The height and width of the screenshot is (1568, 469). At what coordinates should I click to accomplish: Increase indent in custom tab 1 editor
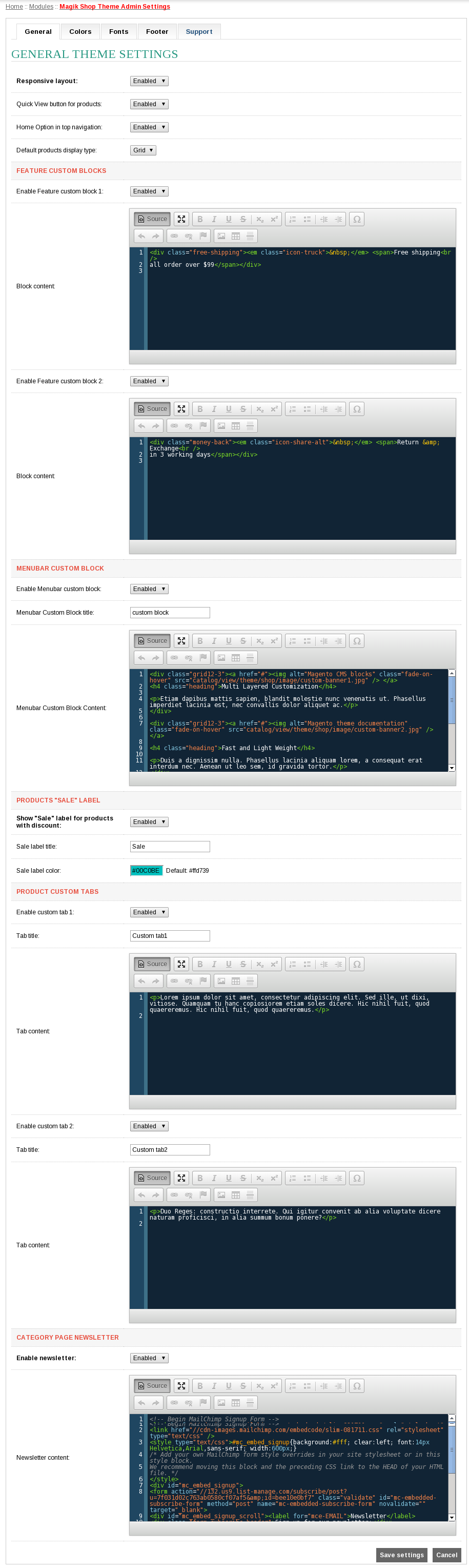(x=338, y=964)
